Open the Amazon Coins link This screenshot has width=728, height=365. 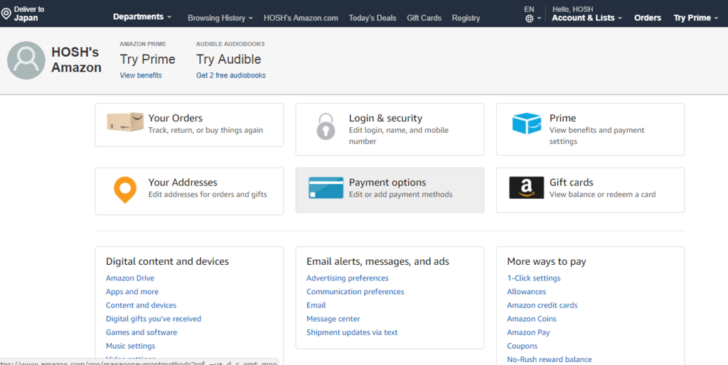[x=532, y=319]
